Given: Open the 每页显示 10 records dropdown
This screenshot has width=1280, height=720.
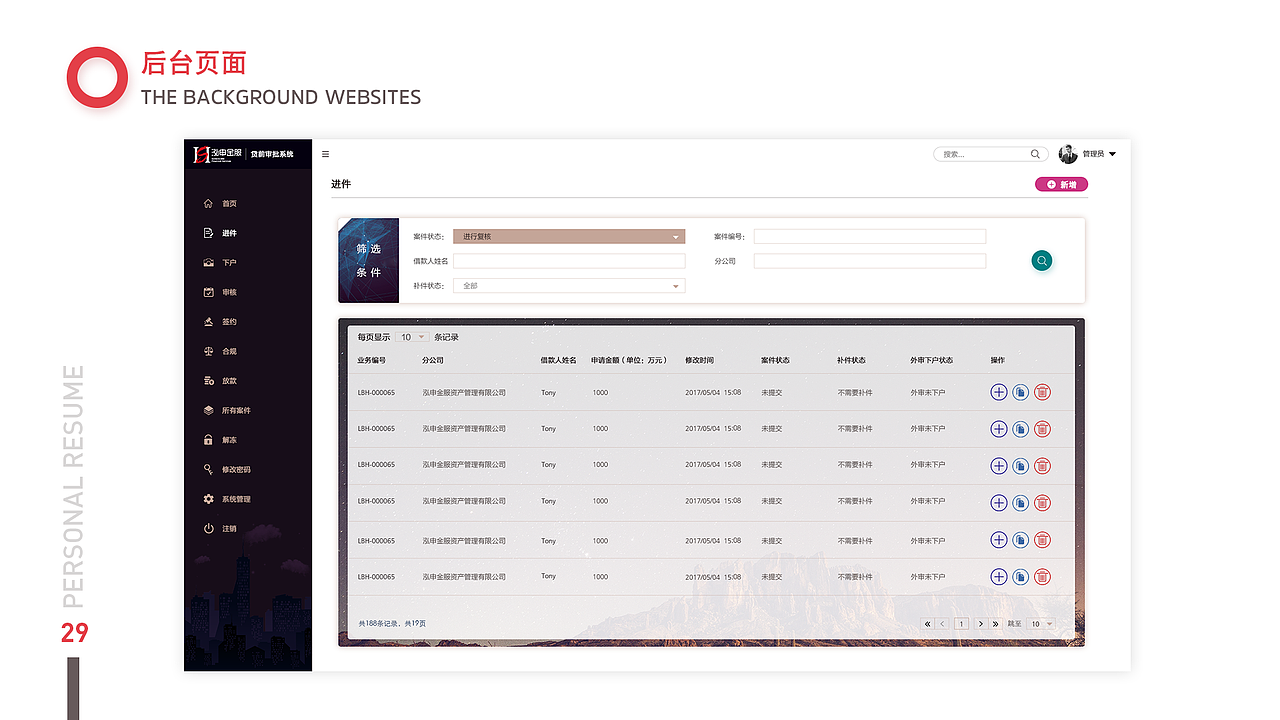Looking at the screenshot, I should click(x=412, y=337).
